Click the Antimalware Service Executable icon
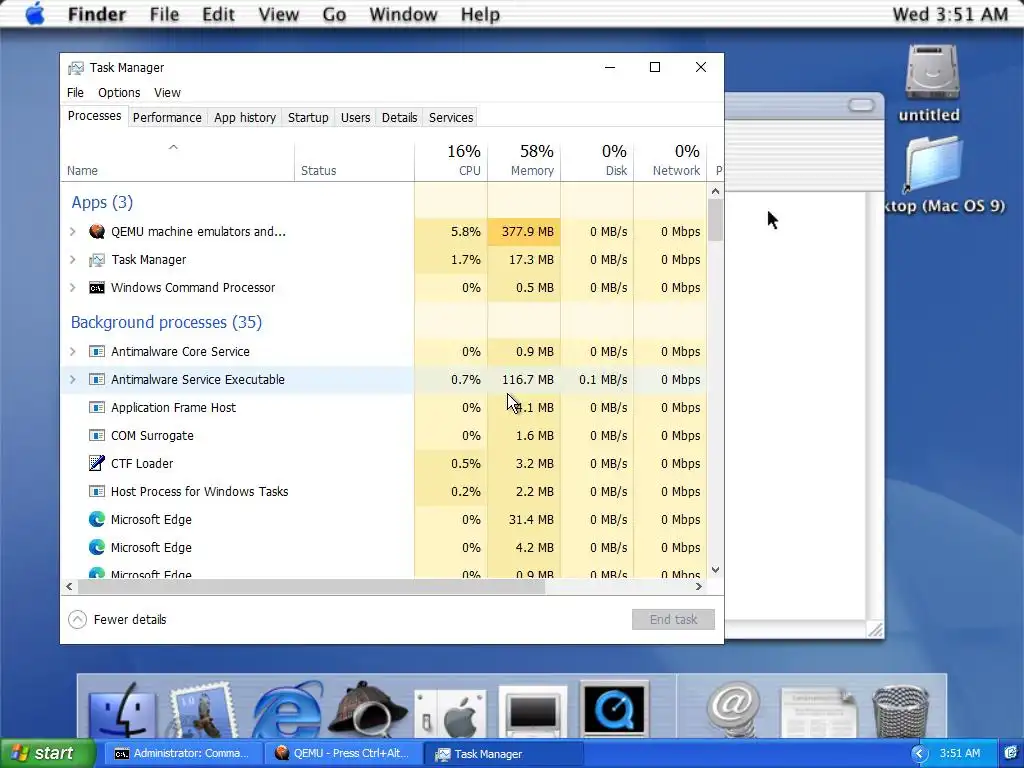Viewport: 1024px width, 768px height. click(x=97, y=379)
